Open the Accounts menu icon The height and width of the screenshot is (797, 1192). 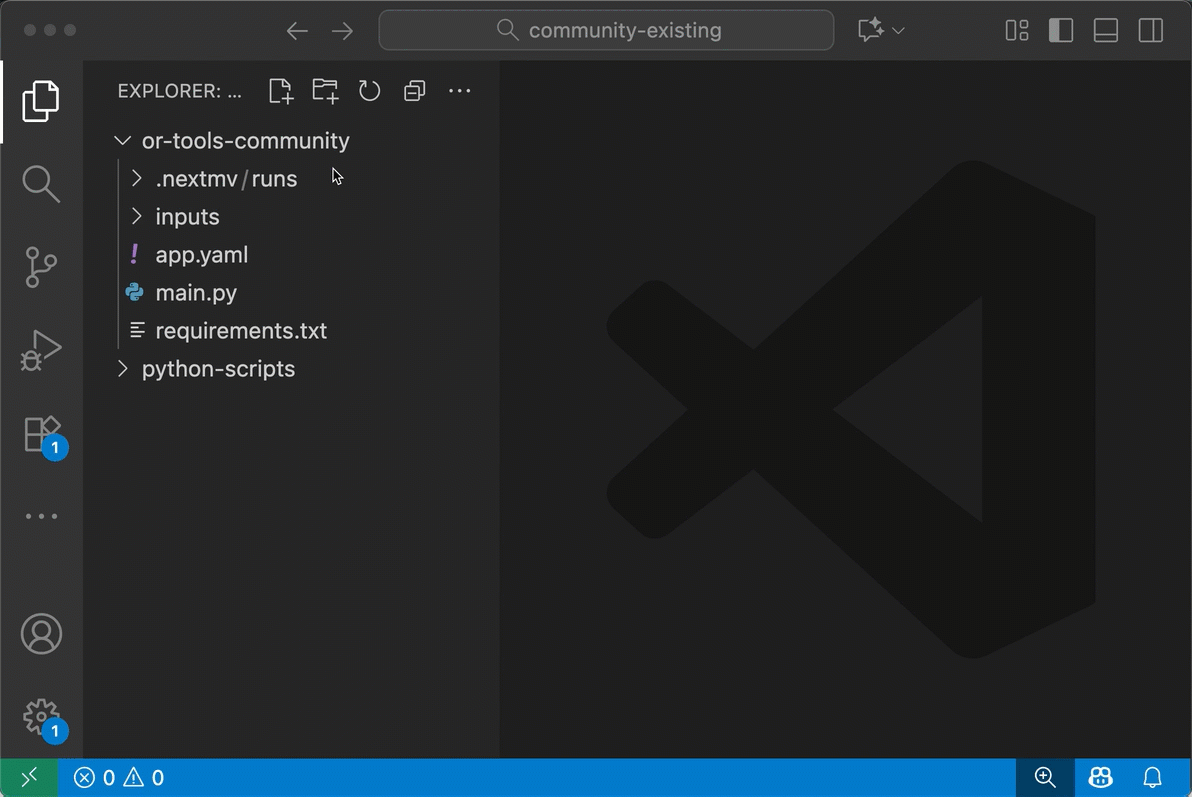tap(41, 633)
